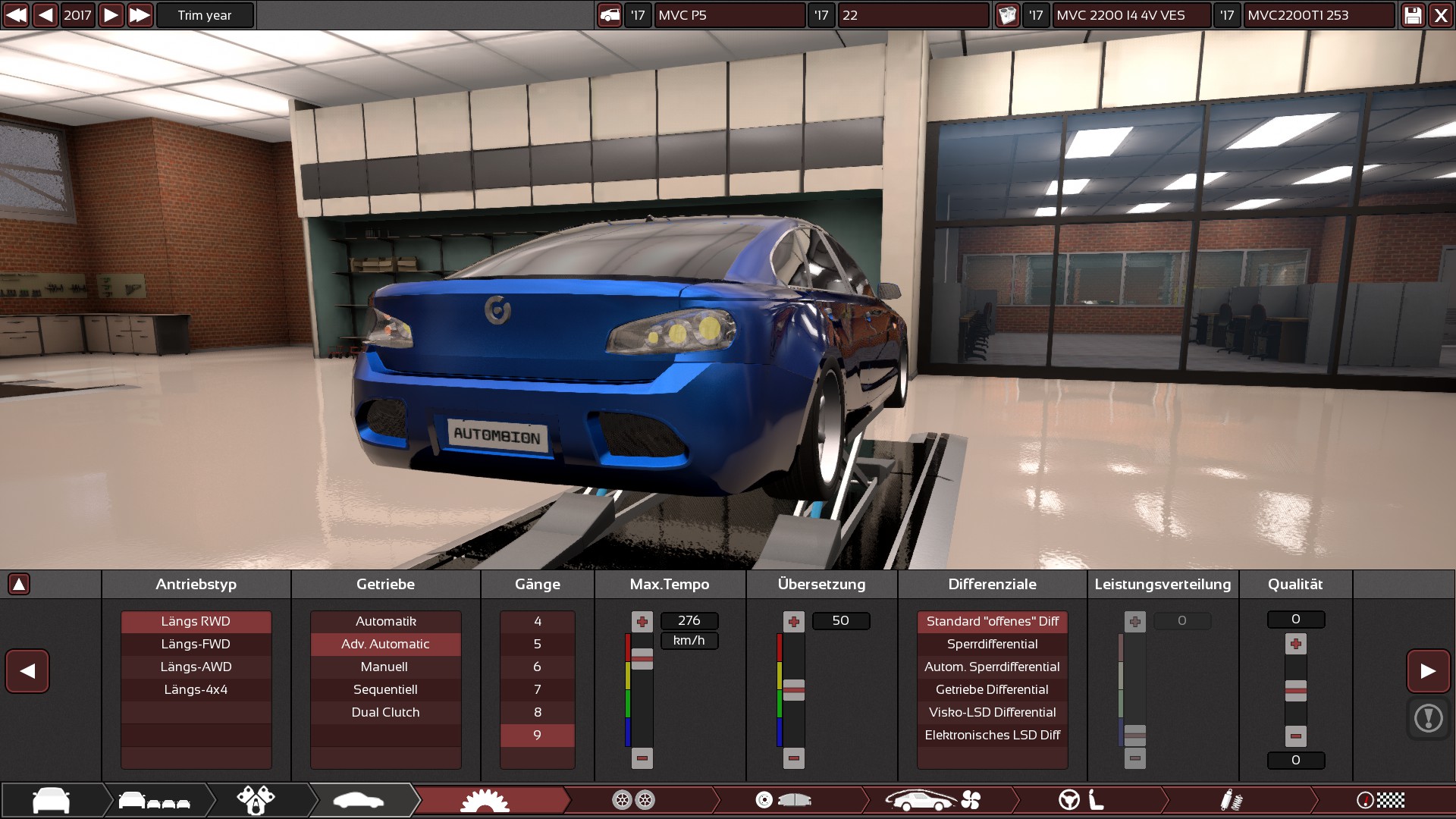Viewport: 1456px width, 819px height.
Task: Open the car variants tab with three cars
Action: click(155, 800)
